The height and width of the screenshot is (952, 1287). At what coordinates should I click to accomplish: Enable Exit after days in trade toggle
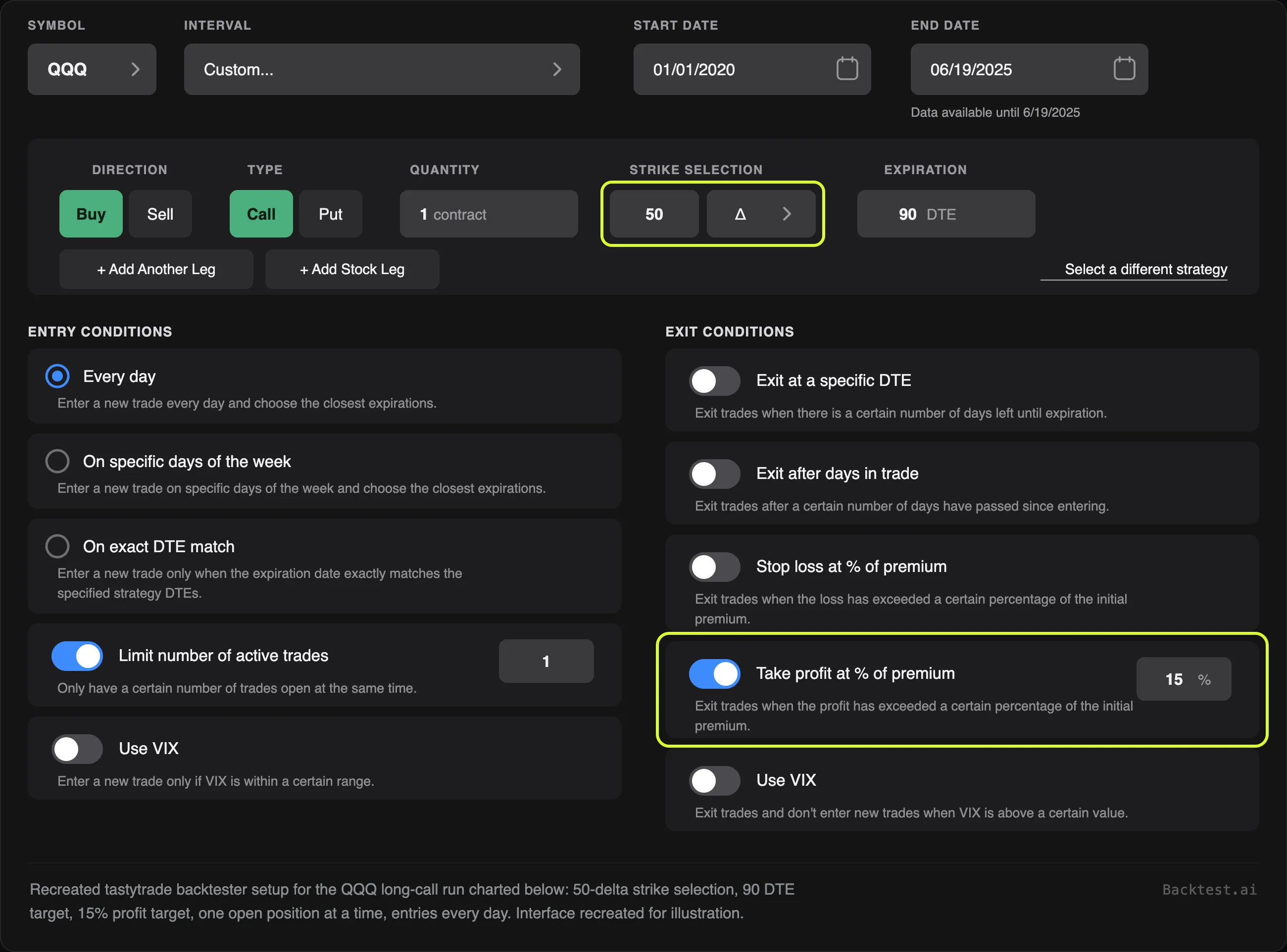(x=715, y=474)
